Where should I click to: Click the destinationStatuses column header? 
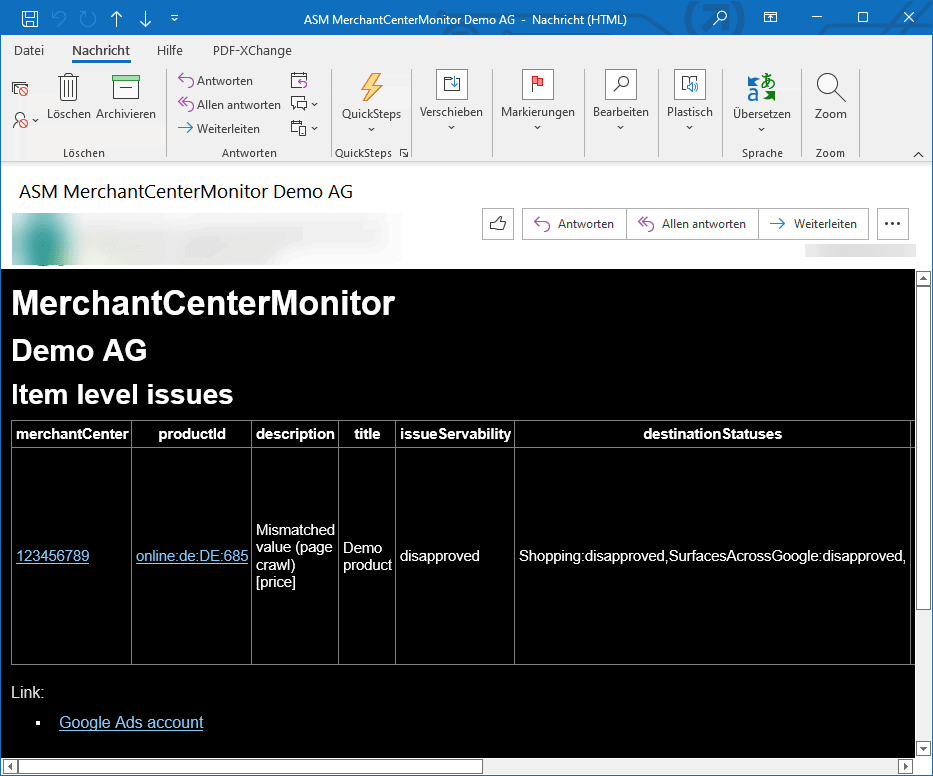point(712,434)
